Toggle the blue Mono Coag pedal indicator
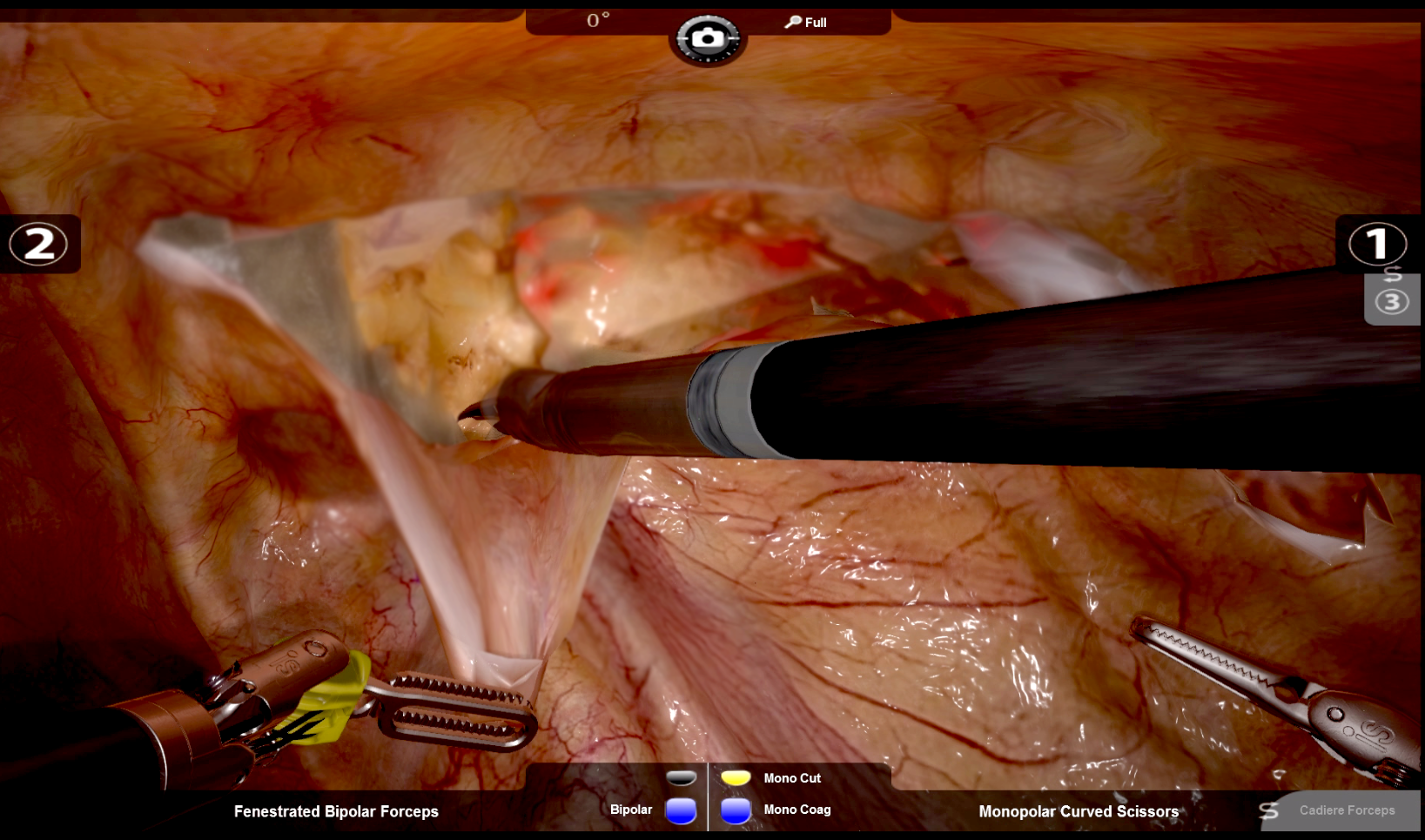 (x=736, y=810)
